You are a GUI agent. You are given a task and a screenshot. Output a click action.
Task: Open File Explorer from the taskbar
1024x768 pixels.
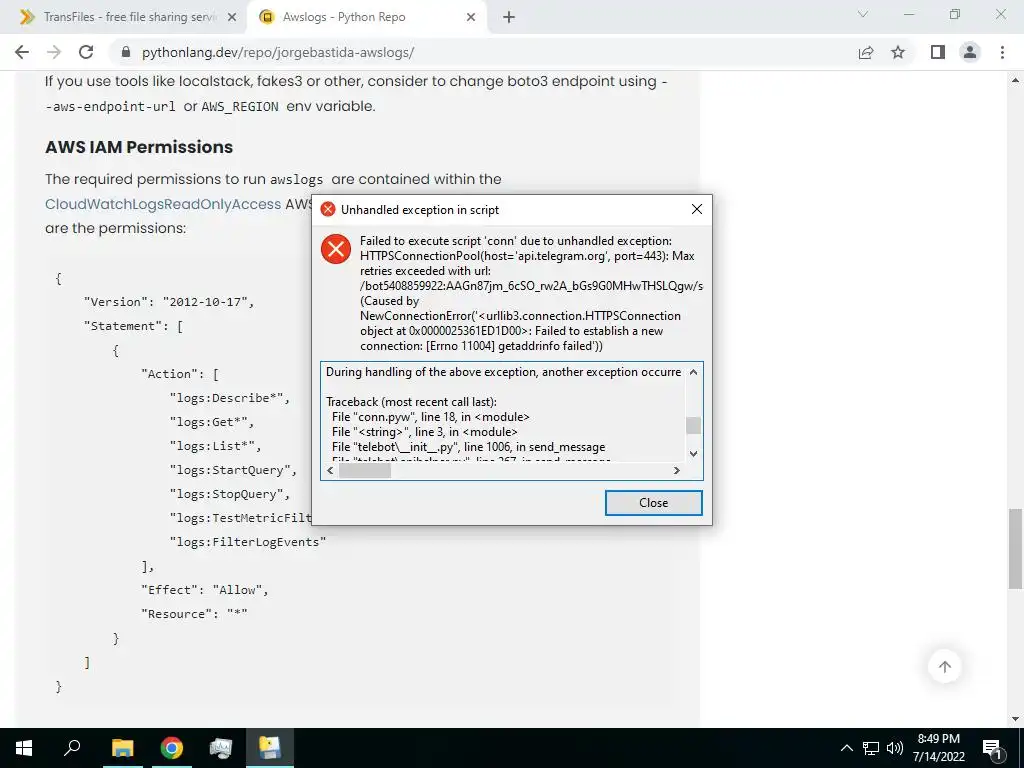pyautogui.click(x=122, y=748)
